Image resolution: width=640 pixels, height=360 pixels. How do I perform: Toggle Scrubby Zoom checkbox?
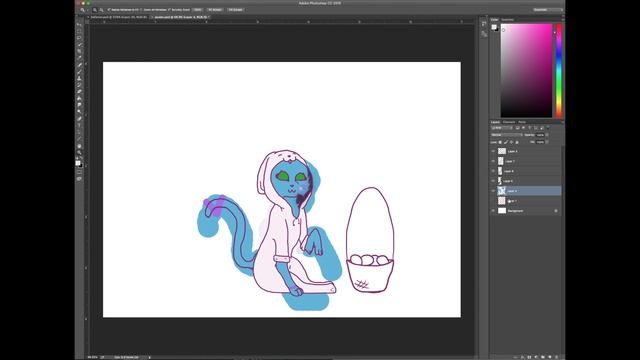[x=169, y=9]
